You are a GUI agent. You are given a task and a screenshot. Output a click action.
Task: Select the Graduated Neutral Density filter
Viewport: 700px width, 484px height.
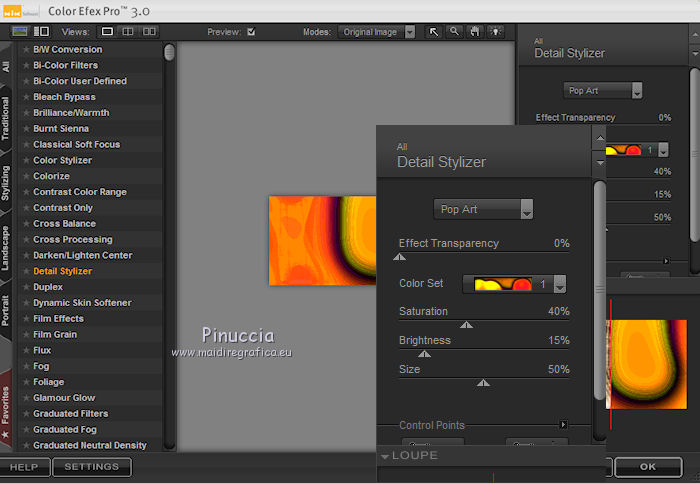click(x=90, y=445)
